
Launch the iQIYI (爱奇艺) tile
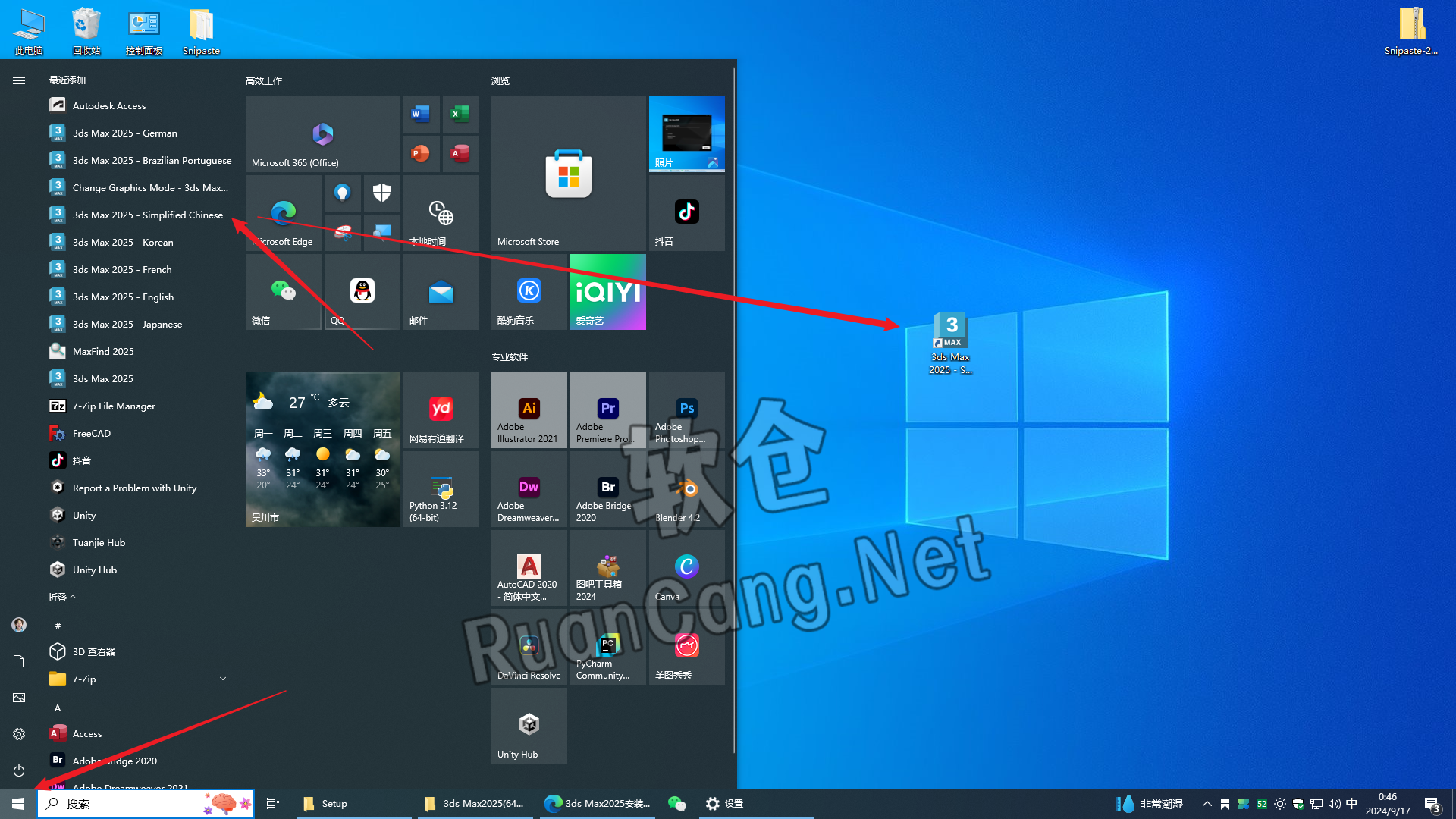tap(608, 292)
